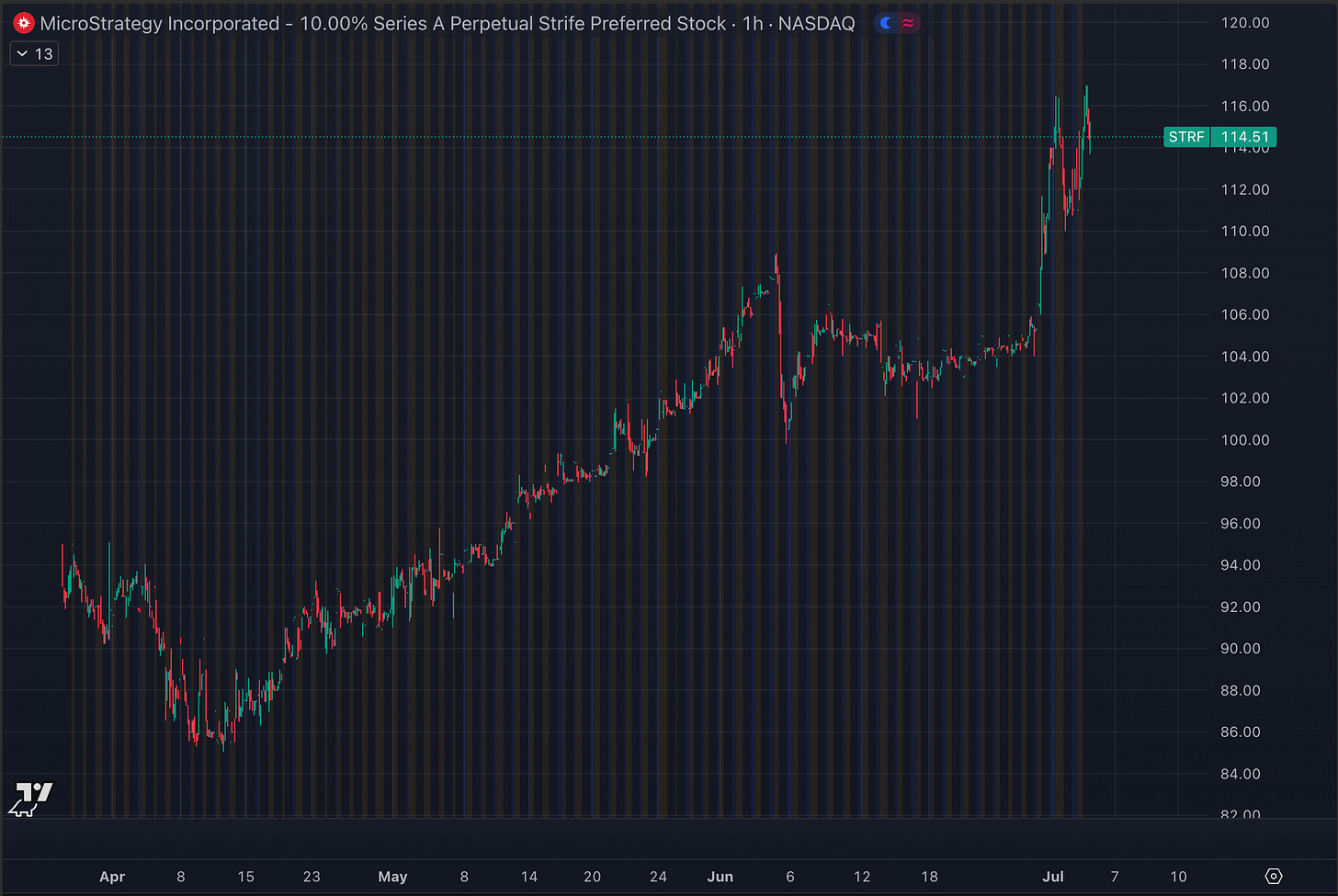Screen dimensions: 1338x896
Task: Click the 7 date label after Jul
Action: point(1115,877)
